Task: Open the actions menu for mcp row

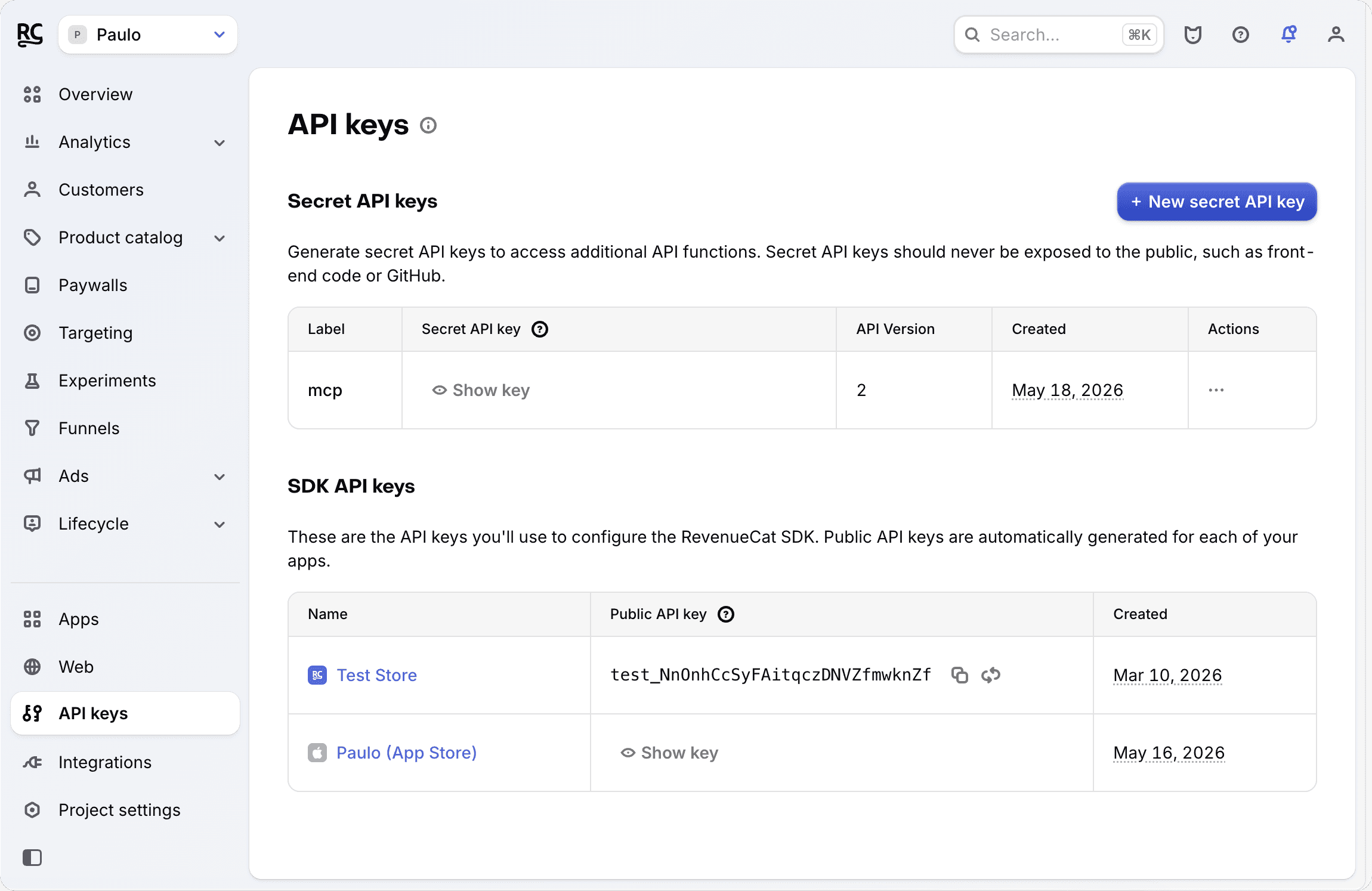Action: pyautogui.click(x=1216, y=390)
